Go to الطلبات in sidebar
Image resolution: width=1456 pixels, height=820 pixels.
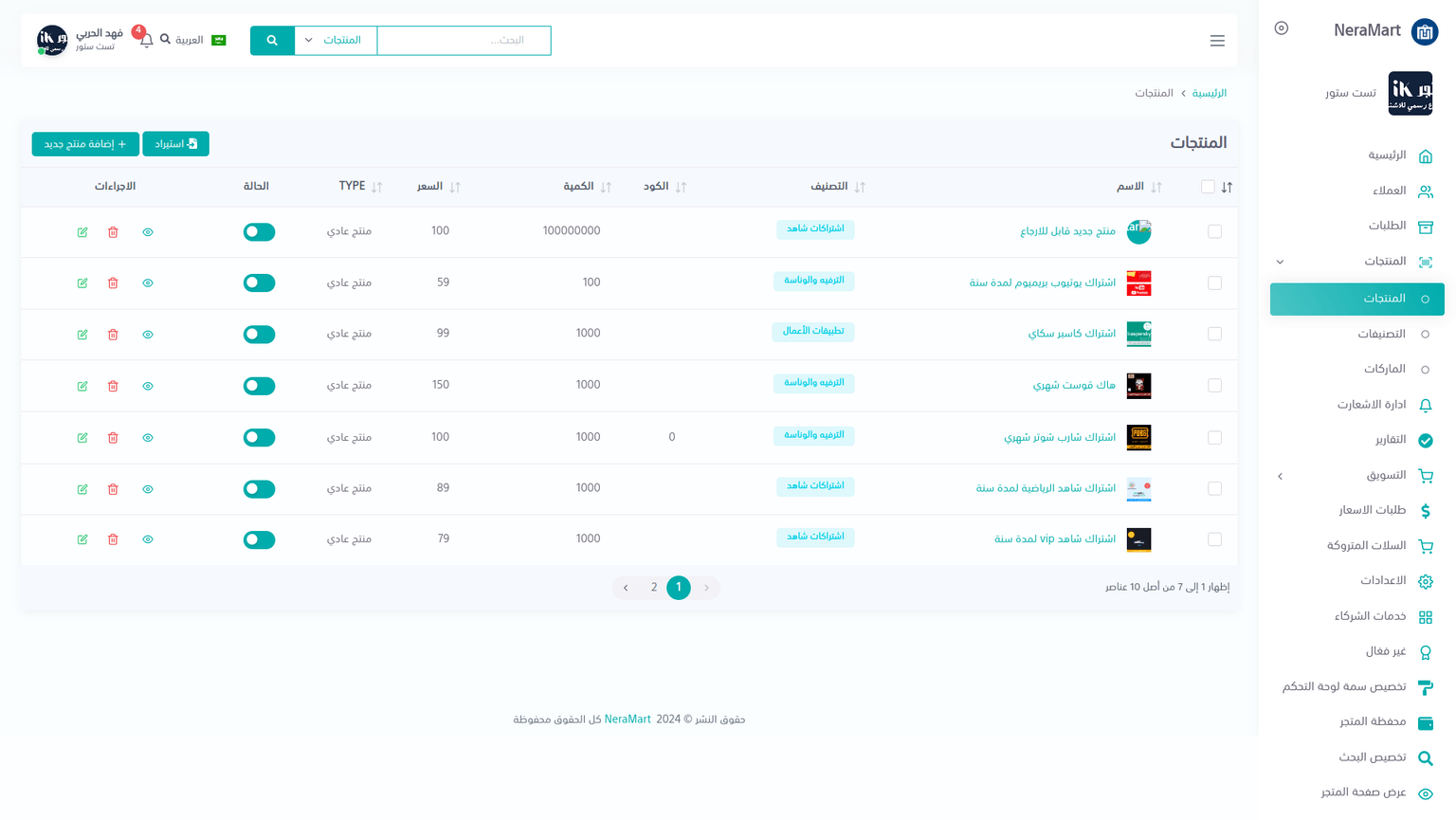(1387, 226)
